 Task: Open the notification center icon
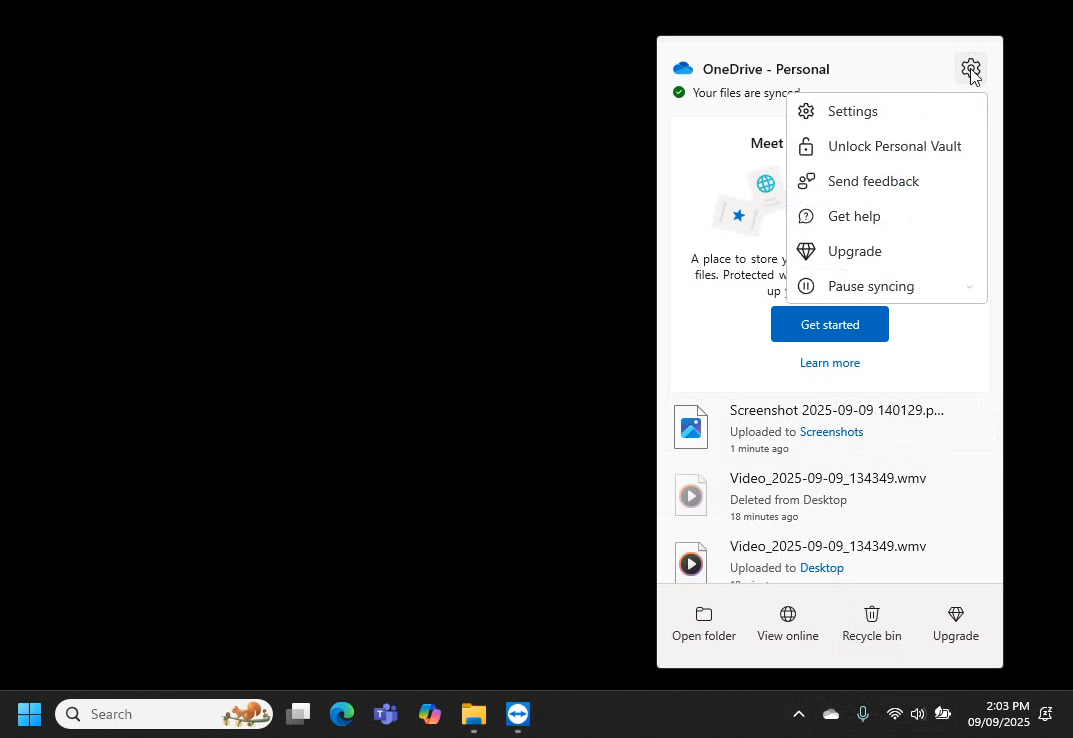click(x=1046, y=714)
